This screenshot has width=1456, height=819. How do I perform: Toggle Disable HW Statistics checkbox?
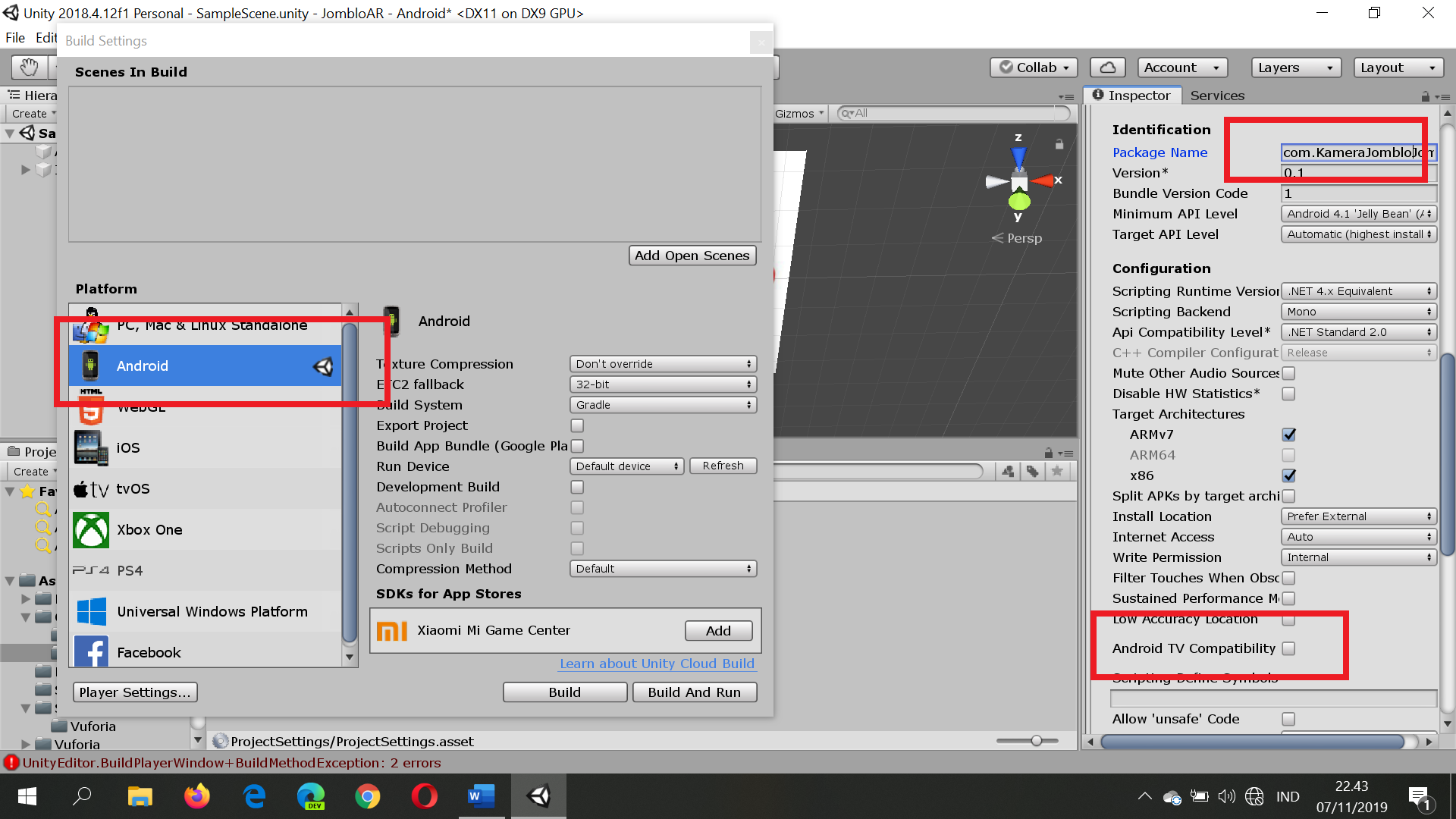tap(1288, 394)
